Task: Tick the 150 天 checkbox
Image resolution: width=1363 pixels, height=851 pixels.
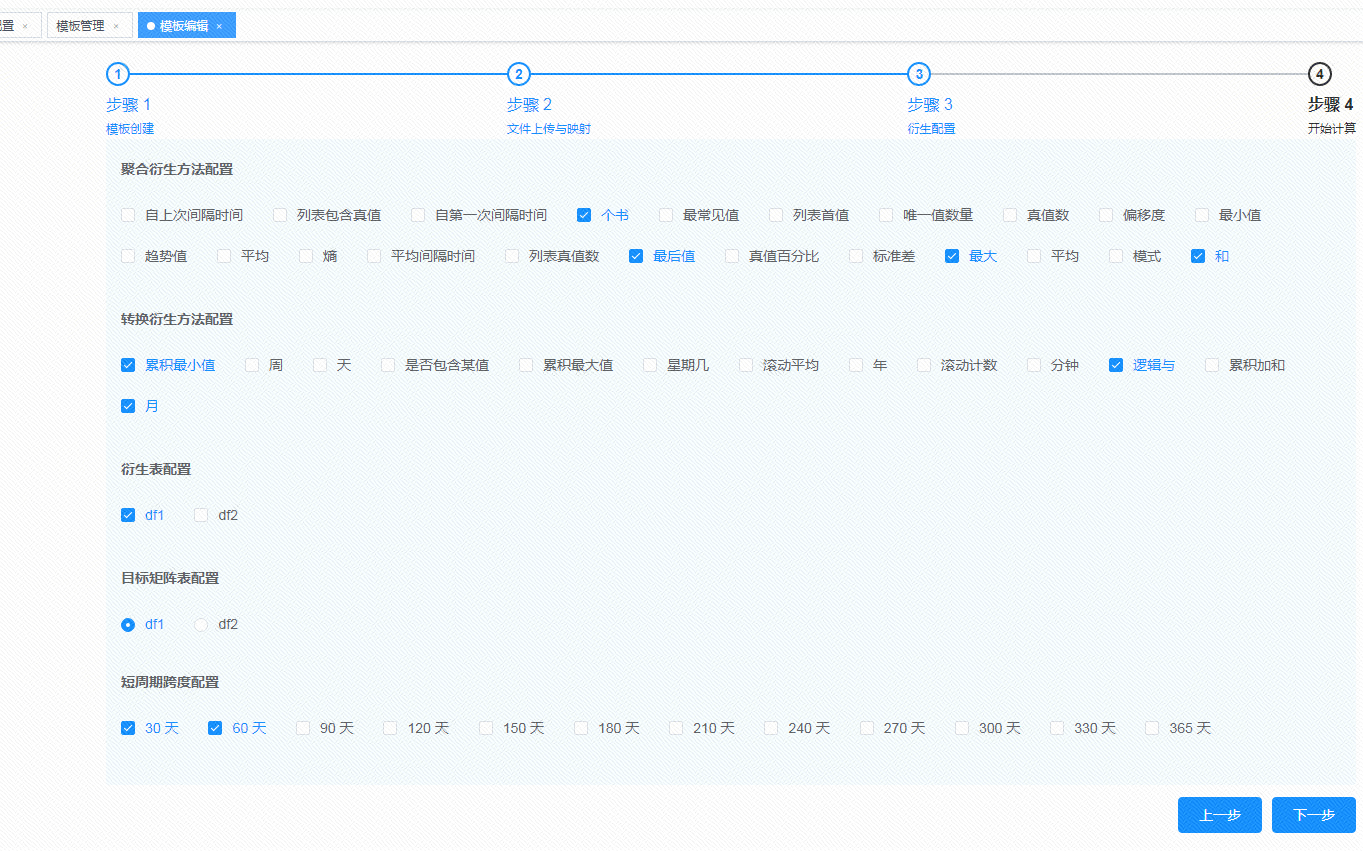Action: pyautogui.click(x=486, y=728)
